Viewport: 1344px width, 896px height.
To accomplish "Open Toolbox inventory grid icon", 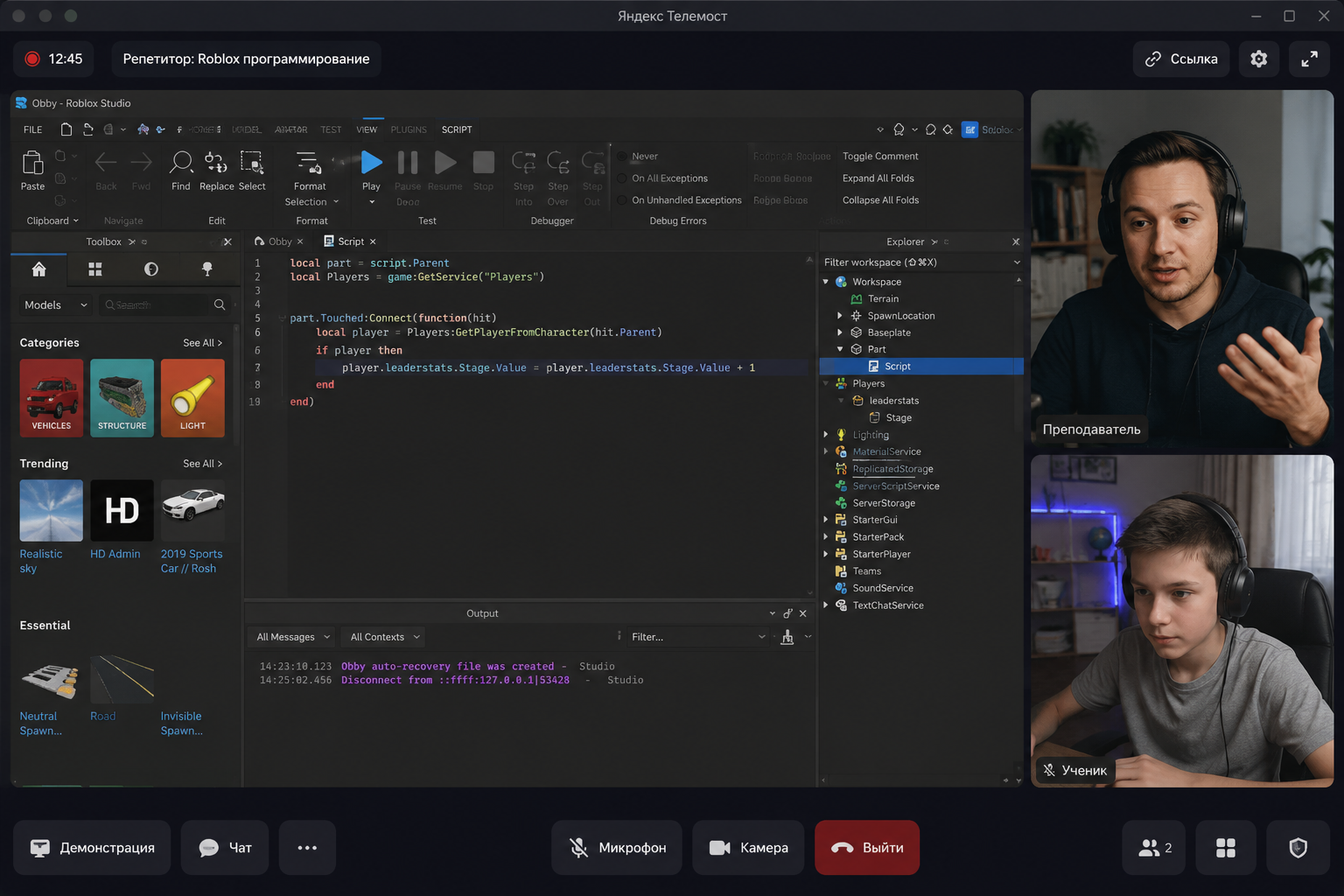I will point(95,269).
